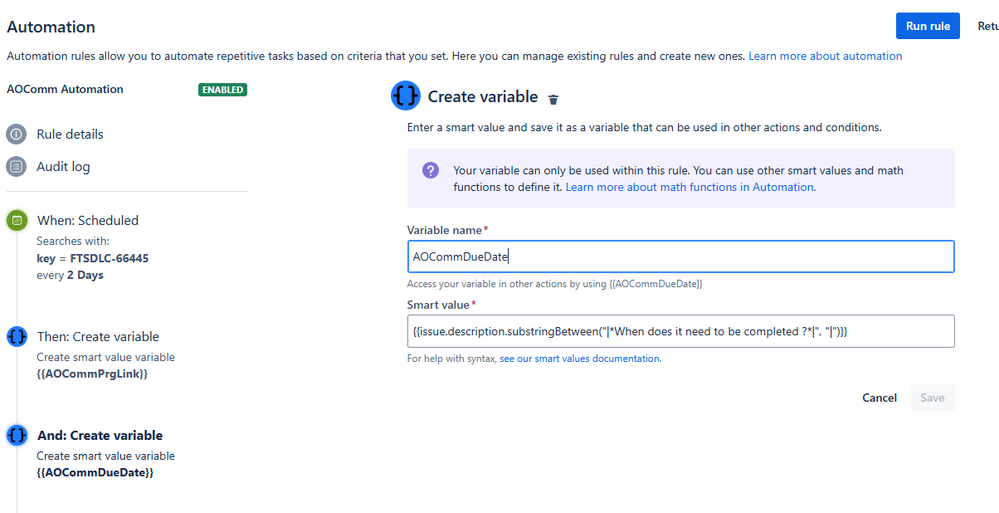Screen dimensions: 999x513
Task: Click the braces icon beside And: Create variable
Action: tap(17, 435)
